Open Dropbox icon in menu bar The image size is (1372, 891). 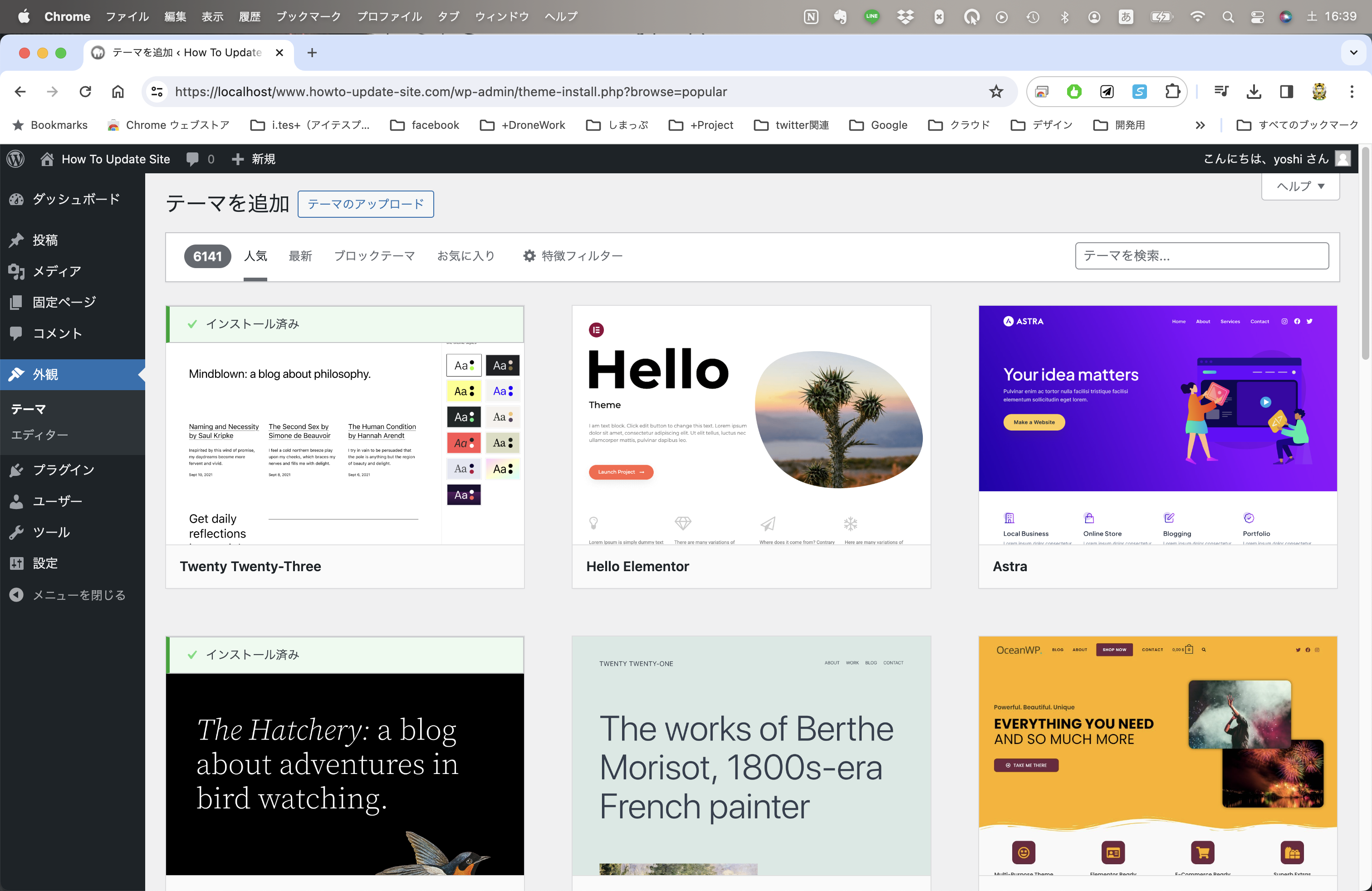coord(906,17)
